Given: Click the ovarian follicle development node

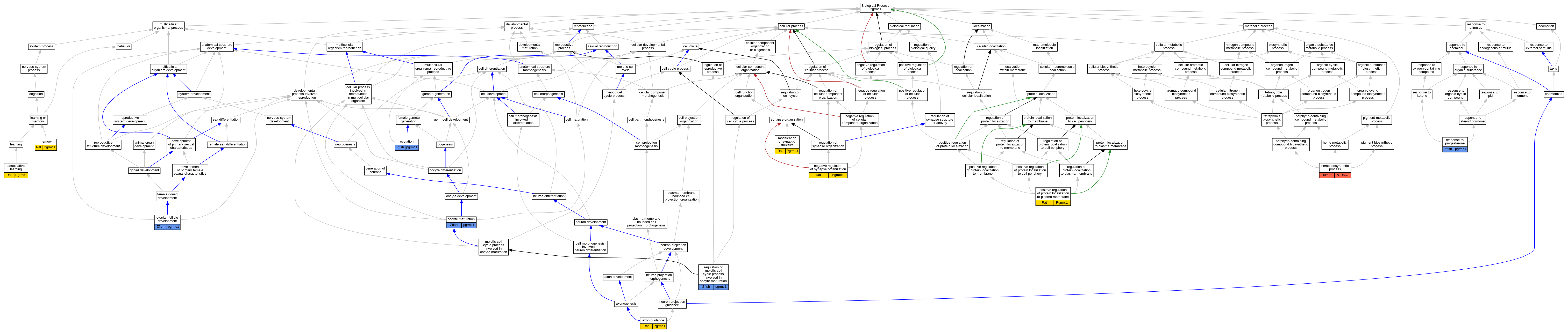Looking at the screenshot, I should [x=167, y=219].
